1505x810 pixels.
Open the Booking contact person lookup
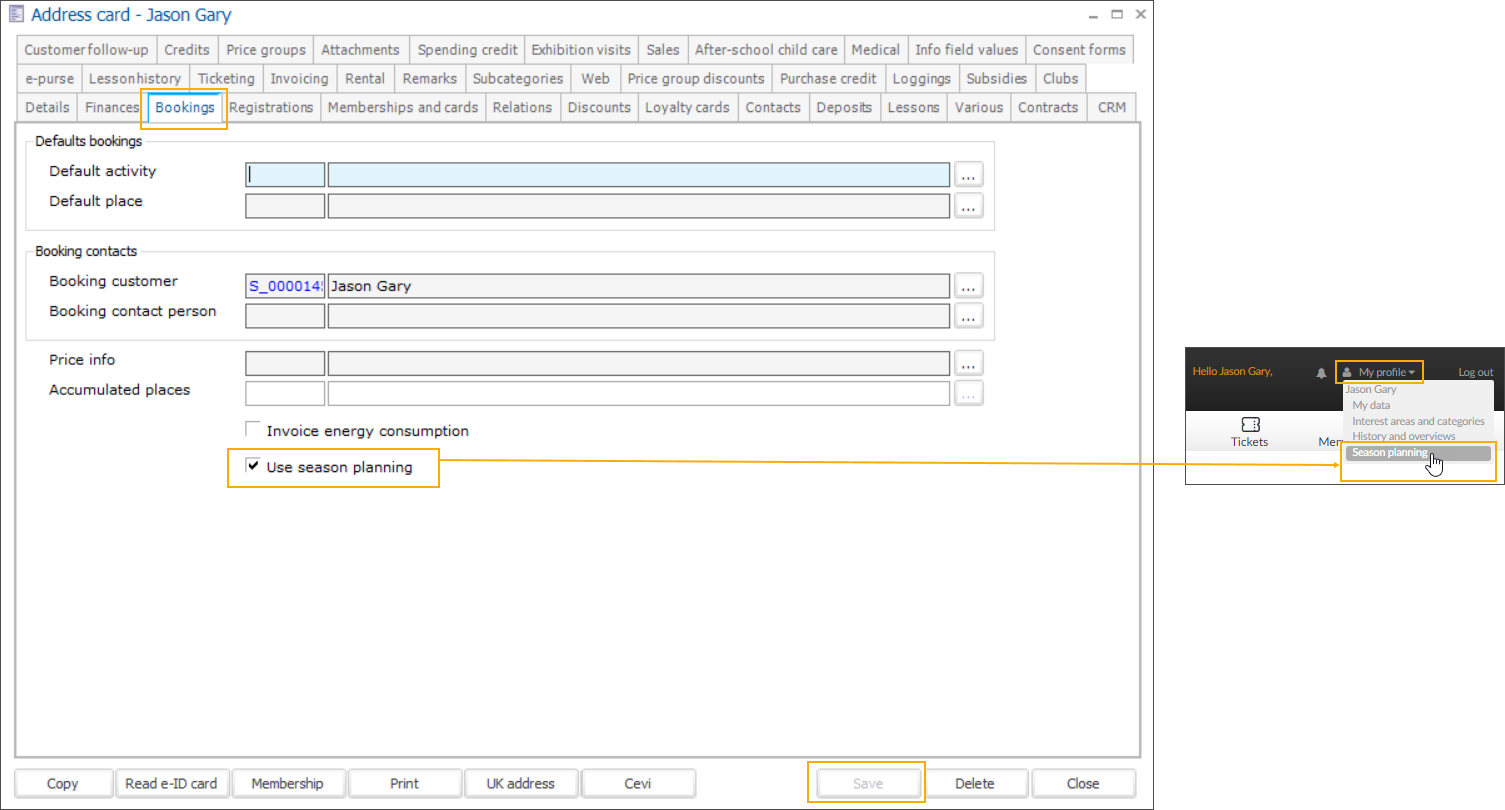tap(967, 315)
